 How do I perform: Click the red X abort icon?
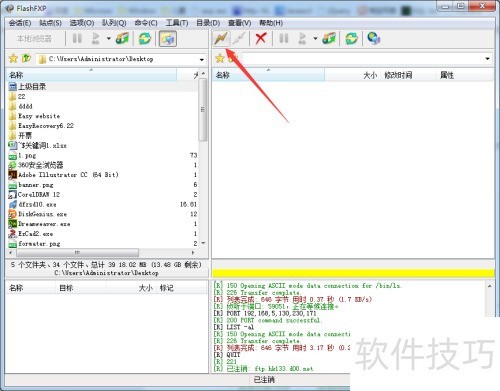(x=261, y=38)
